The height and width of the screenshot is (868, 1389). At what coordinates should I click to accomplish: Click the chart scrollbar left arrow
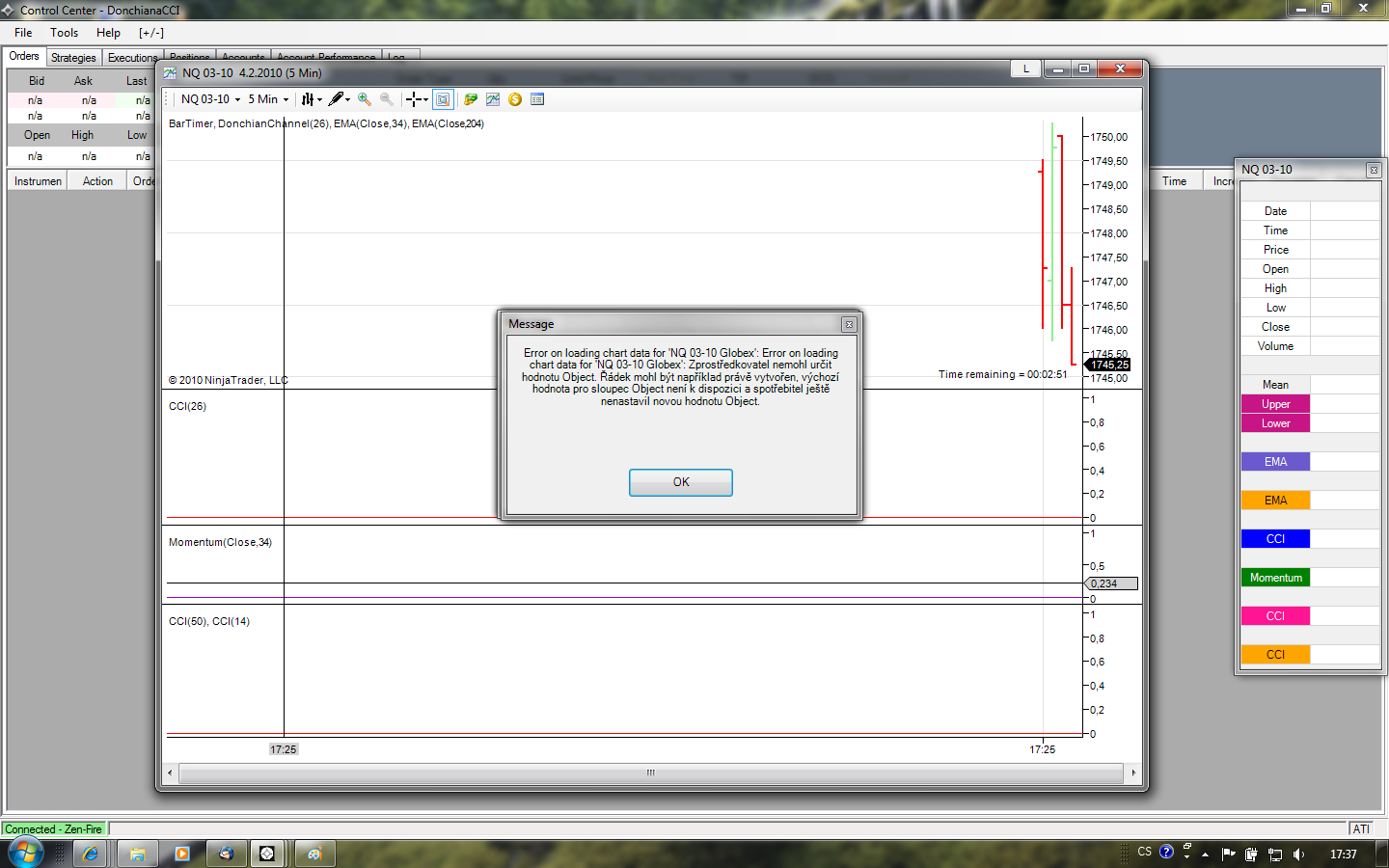point(171,773)
